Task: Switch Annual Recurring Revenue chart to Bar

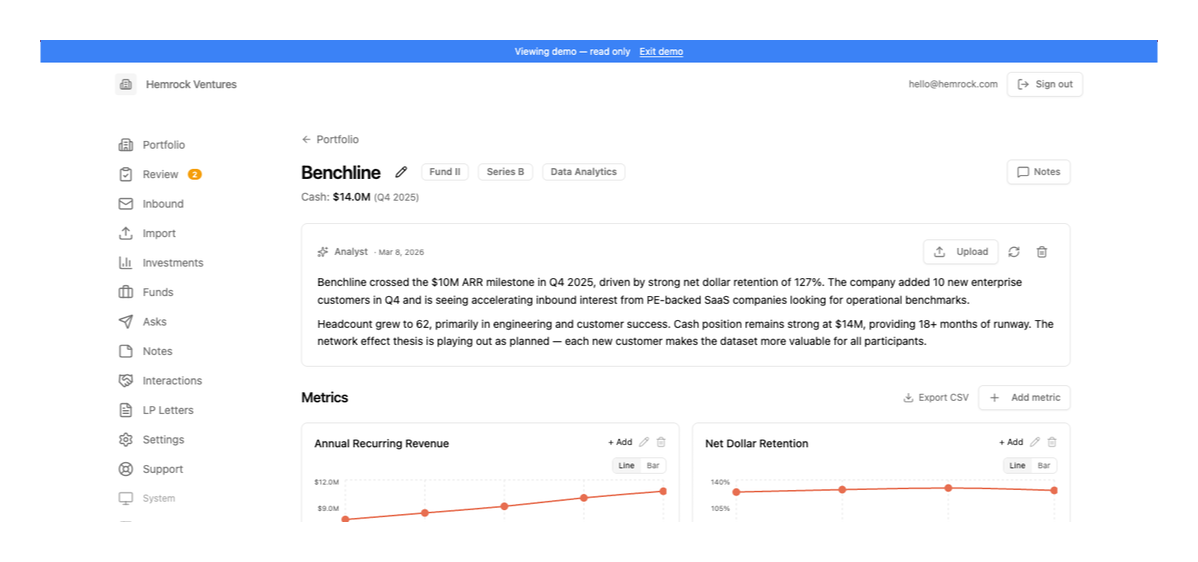Action: click(653, 466)
